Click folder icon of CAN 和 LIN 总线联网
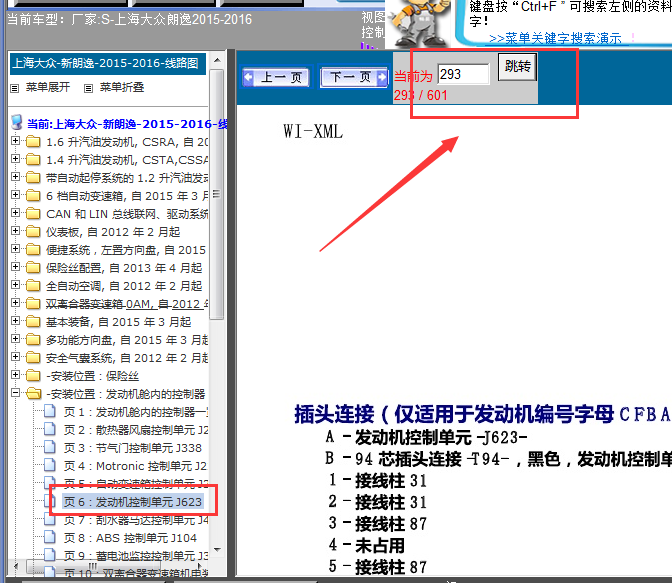This screenshot has width=672, height=583. 33,213
